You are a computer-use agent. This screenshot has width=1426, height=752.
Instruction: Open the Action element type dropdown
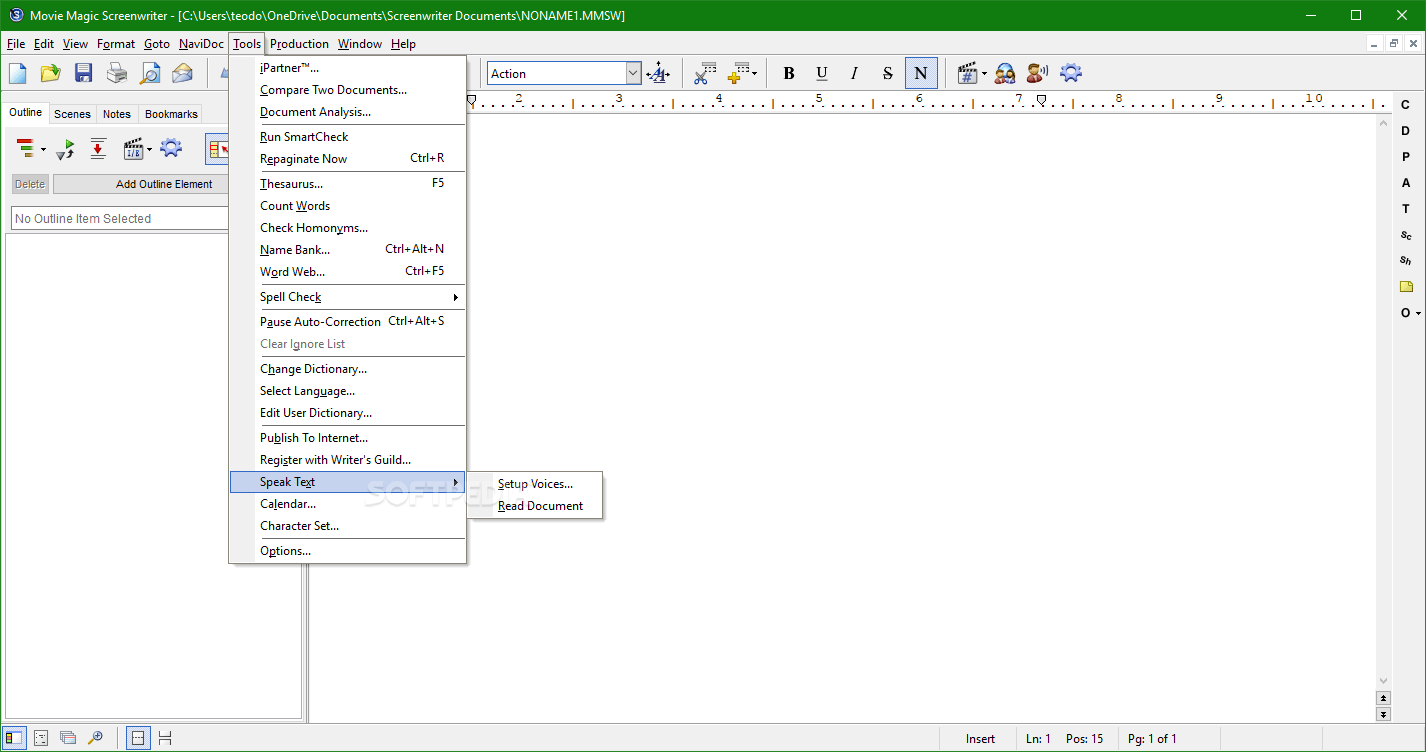(x=563, y=73)
